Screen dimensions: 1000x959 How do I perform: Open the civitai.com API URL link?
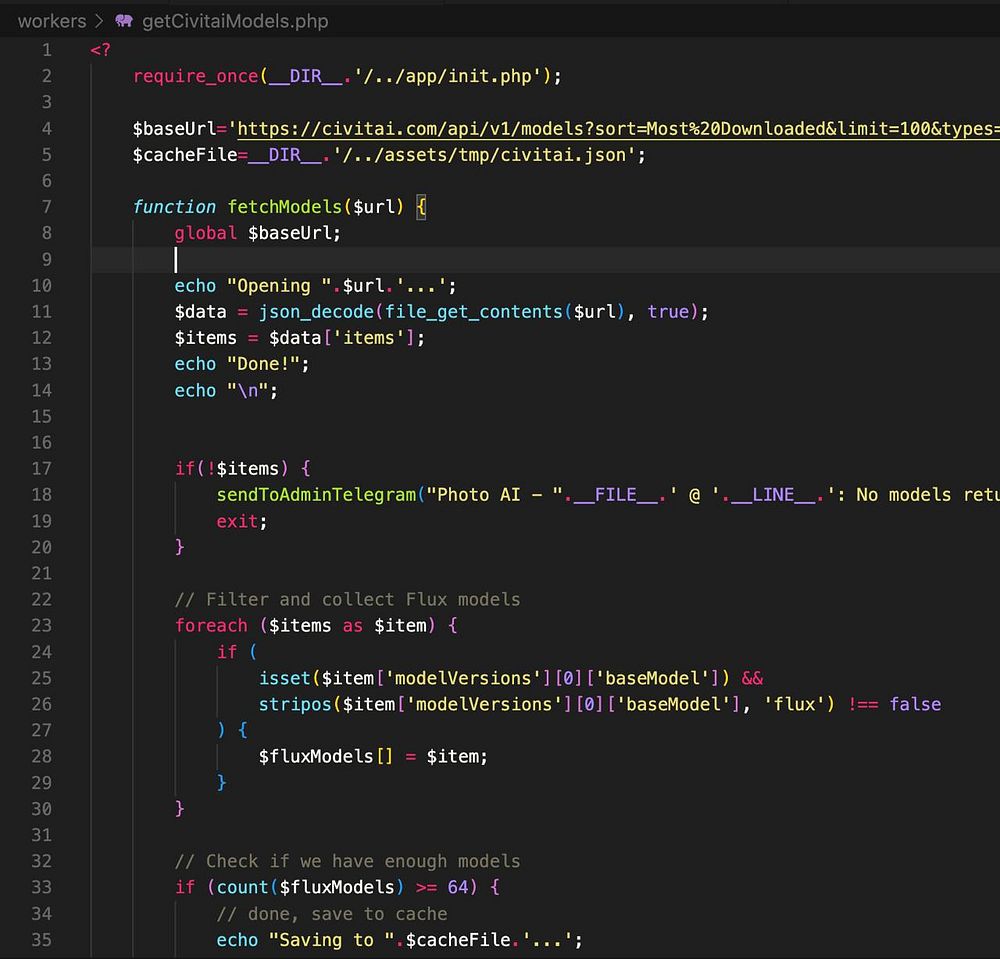tap(618, 129)
